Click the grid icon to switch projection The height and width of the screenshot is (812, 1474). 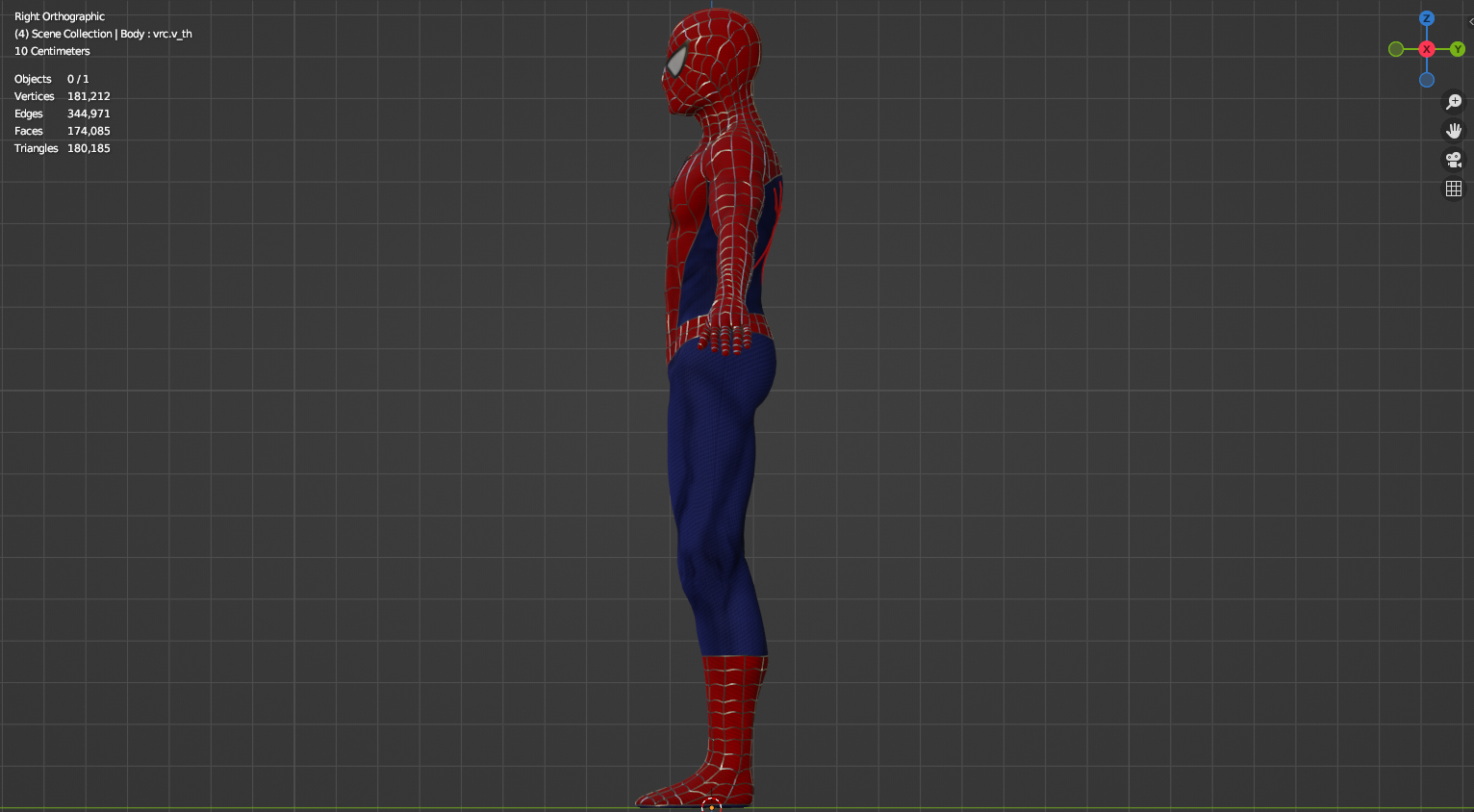[x=1454, y=189]
